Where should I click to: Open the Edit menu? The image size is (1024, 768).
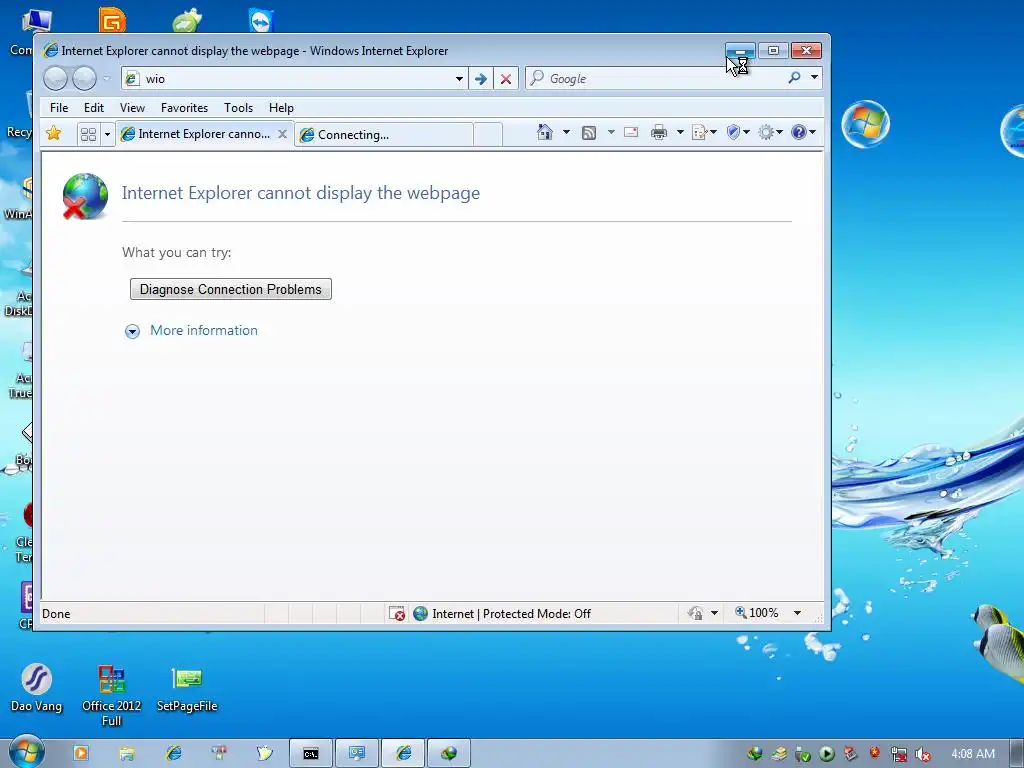(93, 108)
